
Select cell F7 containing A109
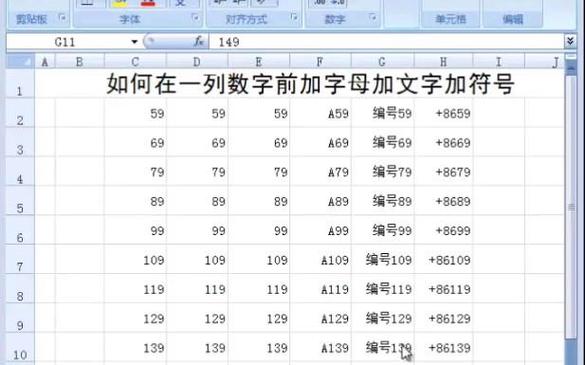320,260
